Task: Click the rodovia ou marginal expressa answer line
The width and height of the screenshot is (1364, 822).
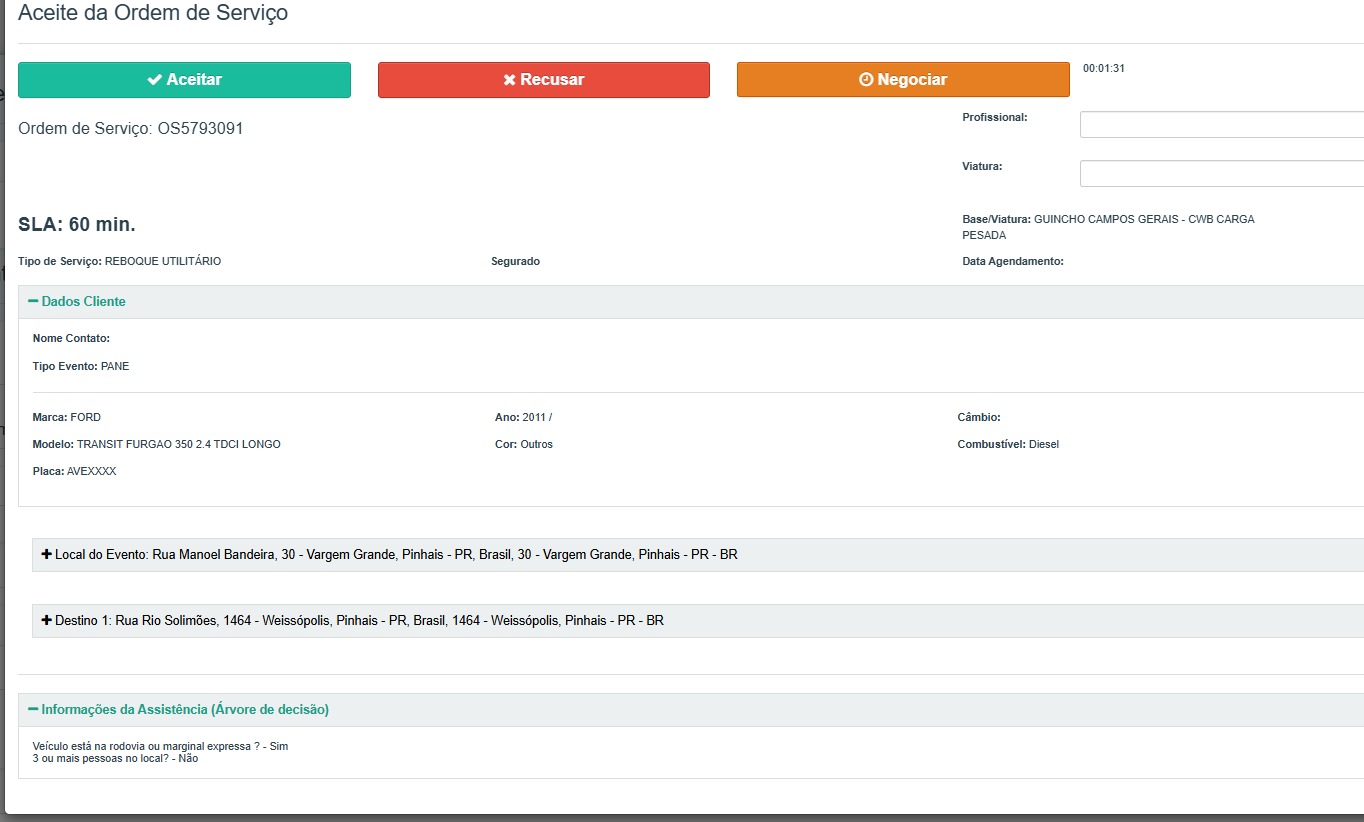Action: 160,747
